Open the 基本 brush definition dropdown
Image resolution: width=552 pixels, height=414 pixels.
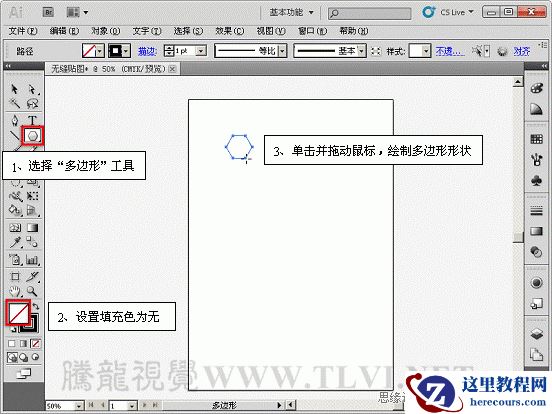362,51
